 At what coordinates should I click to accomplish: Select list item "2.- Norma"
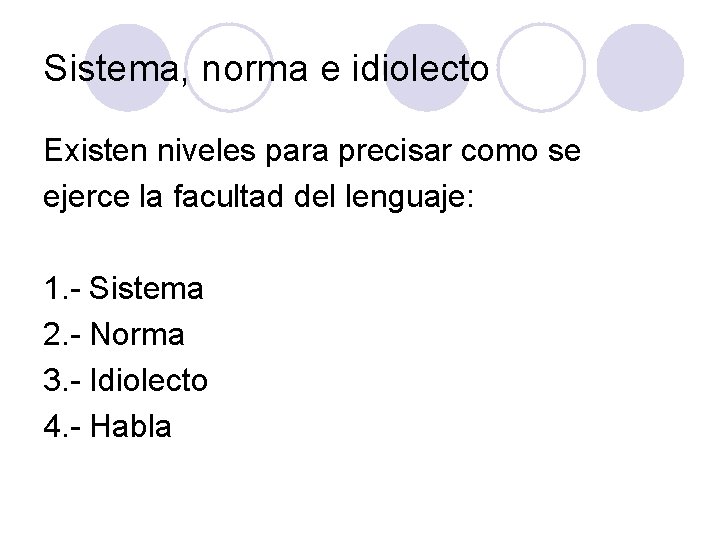point(114,335)
